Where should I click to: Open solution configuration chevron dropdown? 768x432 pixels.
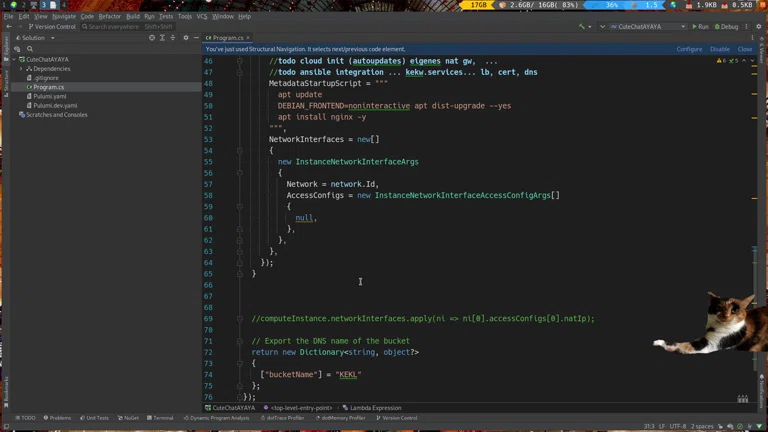click(602, 26)
